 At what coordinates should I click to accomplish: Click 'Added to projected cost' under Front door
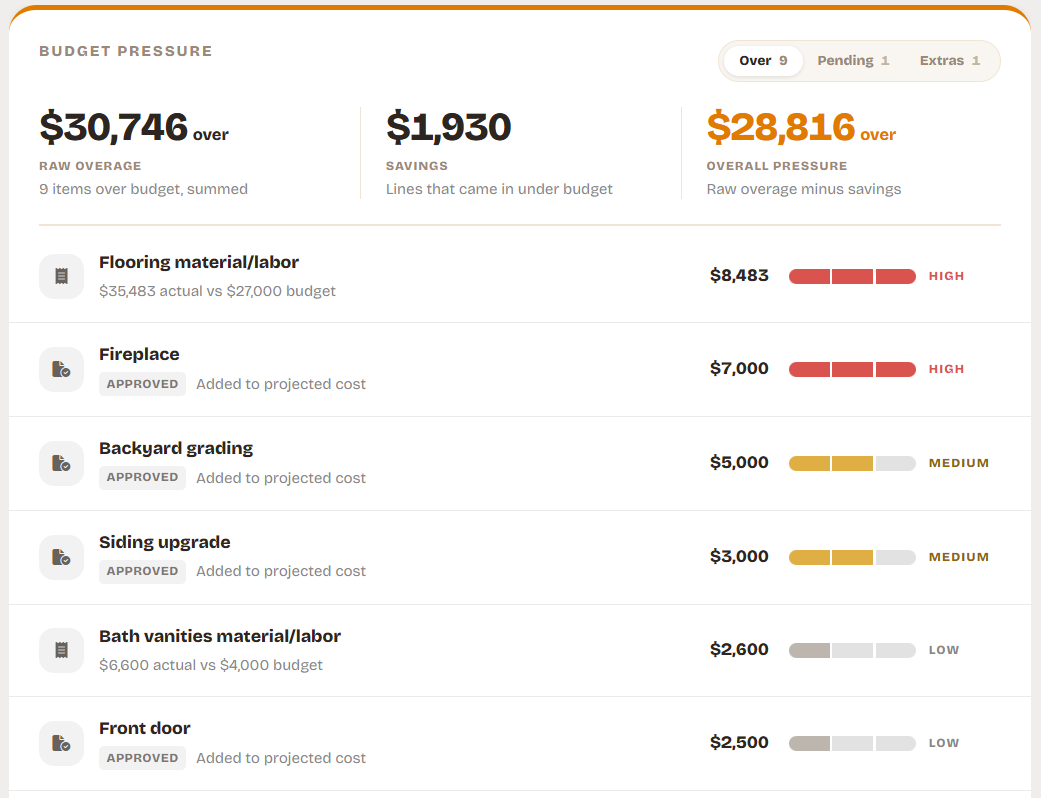coord(281,758)
